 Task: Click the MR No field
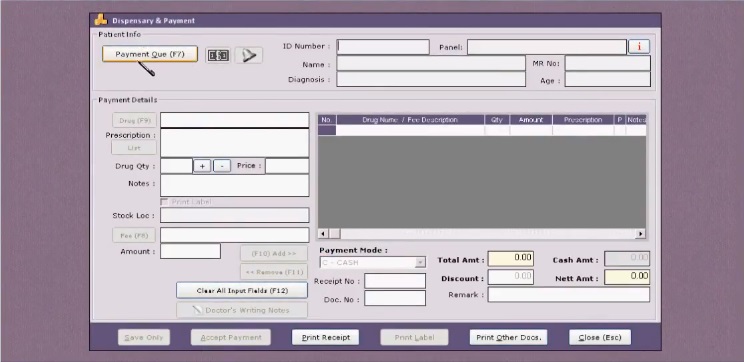(x=607, y=64)
